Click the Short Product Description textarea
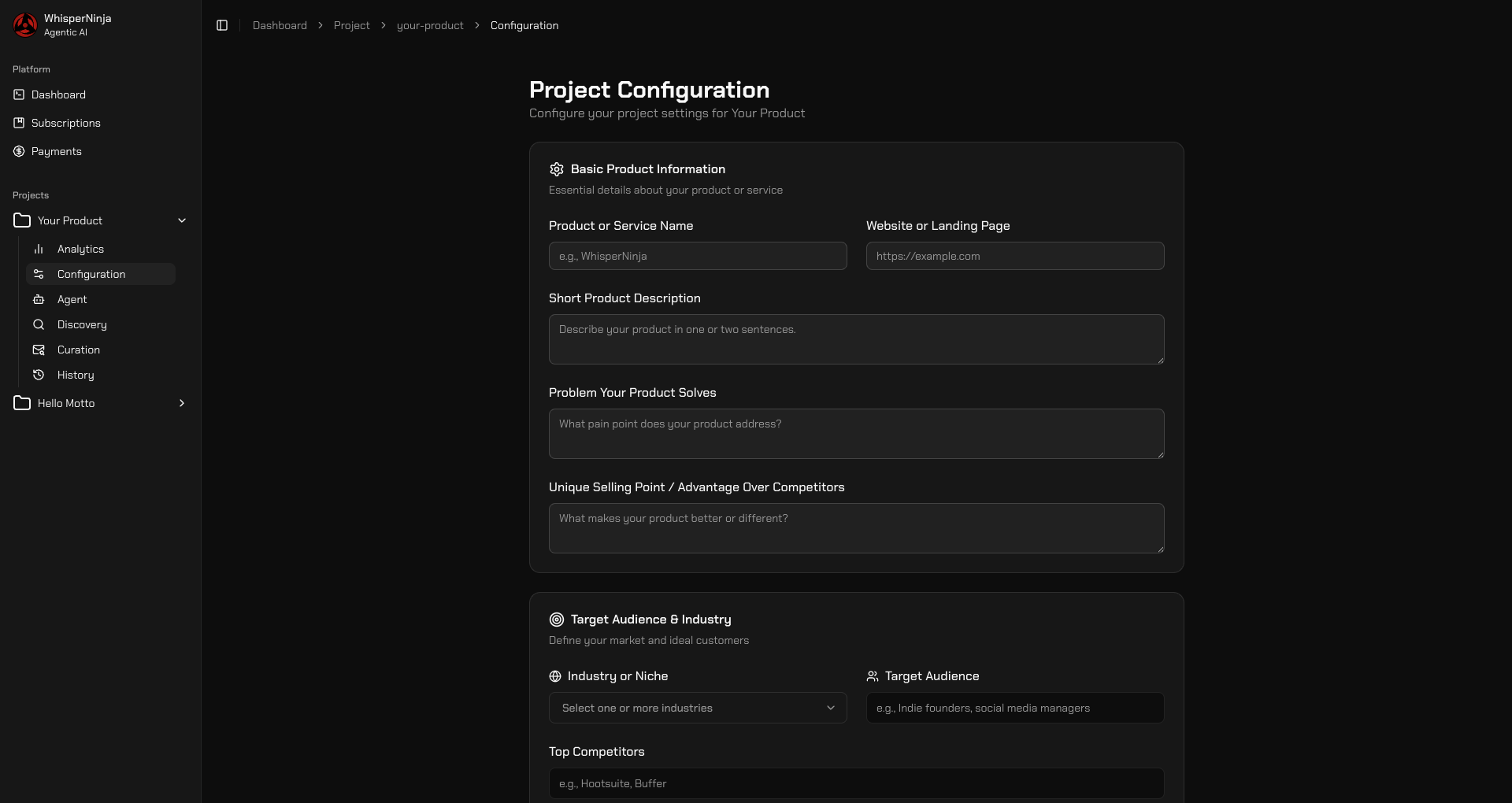 (x=856, y=339)
